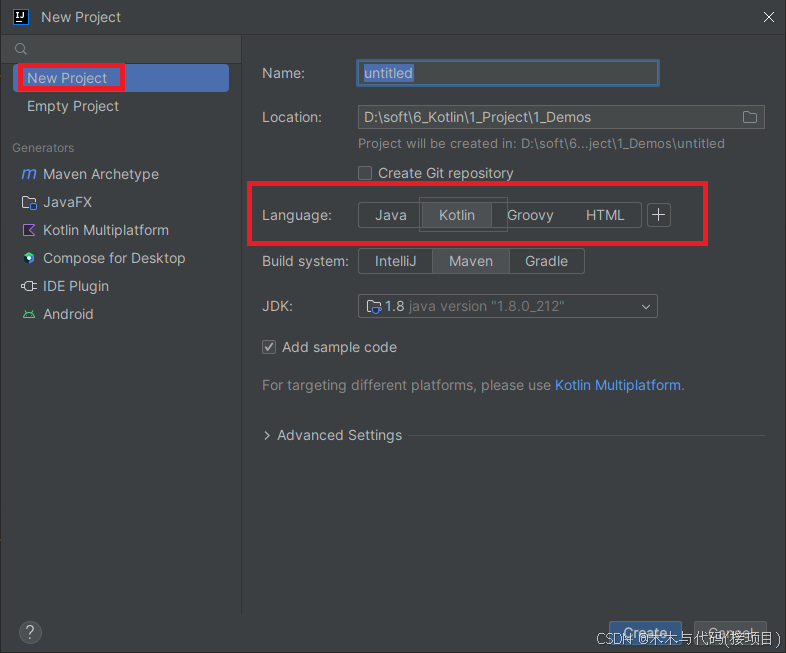Screen dimensions: 786x653
Task: Choose IntelliJ build system
Action: point(396,261)
